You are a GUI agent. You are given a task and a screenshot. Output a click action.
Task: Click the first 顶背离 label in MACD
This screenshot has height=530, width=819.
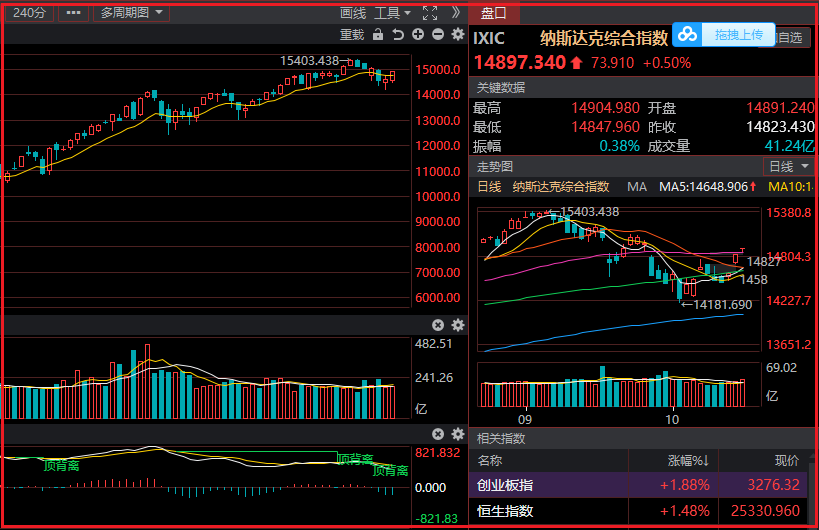click(x=61, y=465)
